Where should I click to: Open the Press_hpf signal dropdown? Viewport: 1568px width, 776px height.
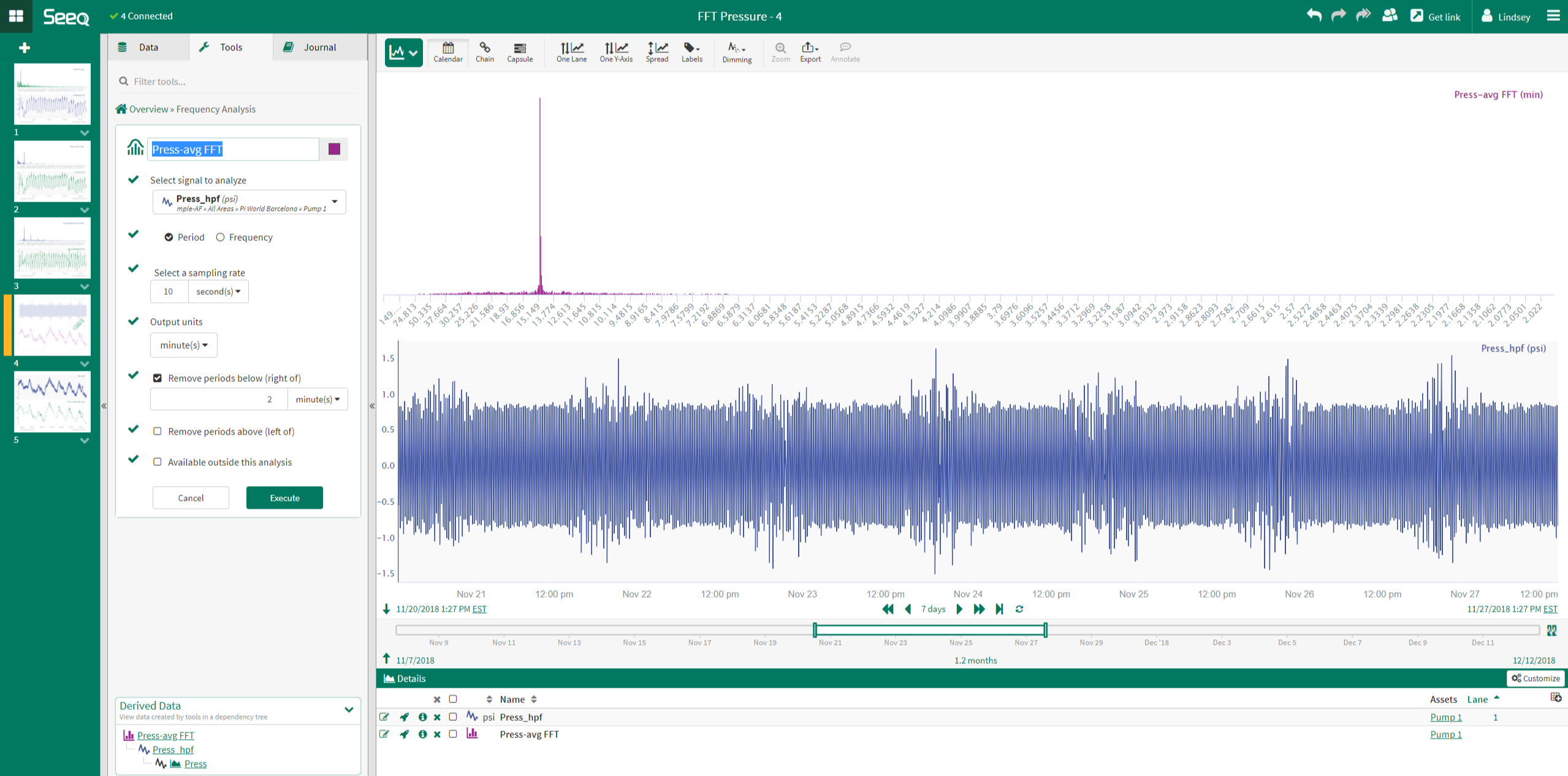pos(249,202)
